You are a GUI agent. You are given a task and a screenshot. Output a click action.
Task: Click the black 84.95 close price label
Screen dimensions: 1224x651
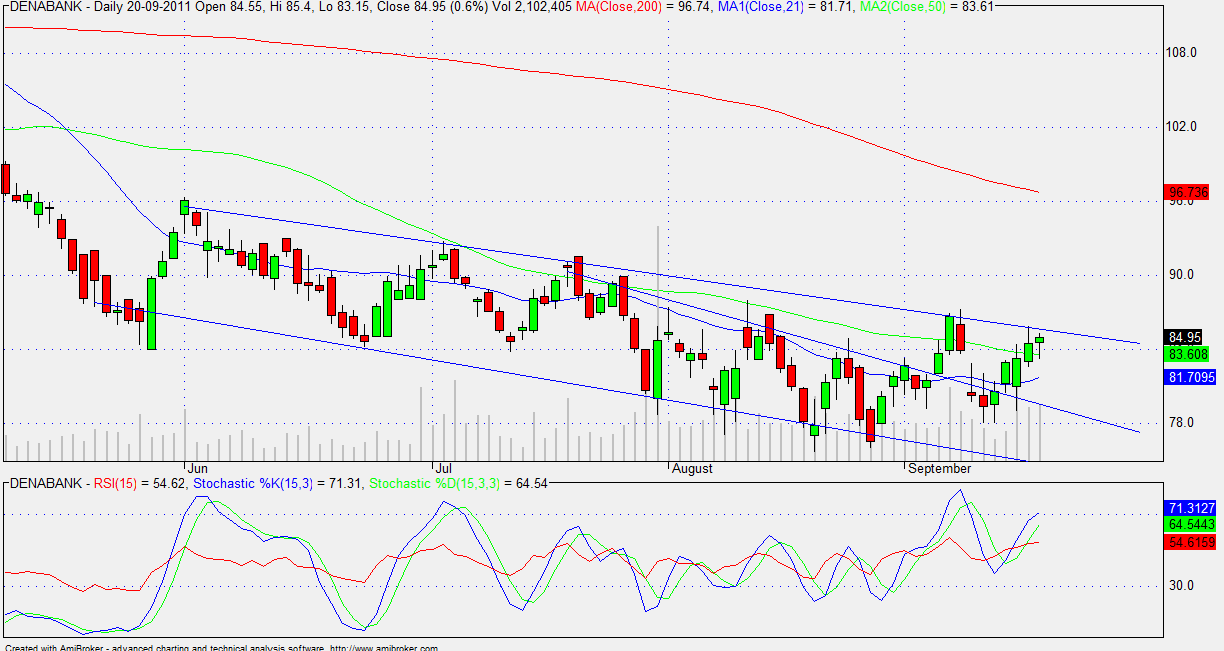tap(1184, 337)
